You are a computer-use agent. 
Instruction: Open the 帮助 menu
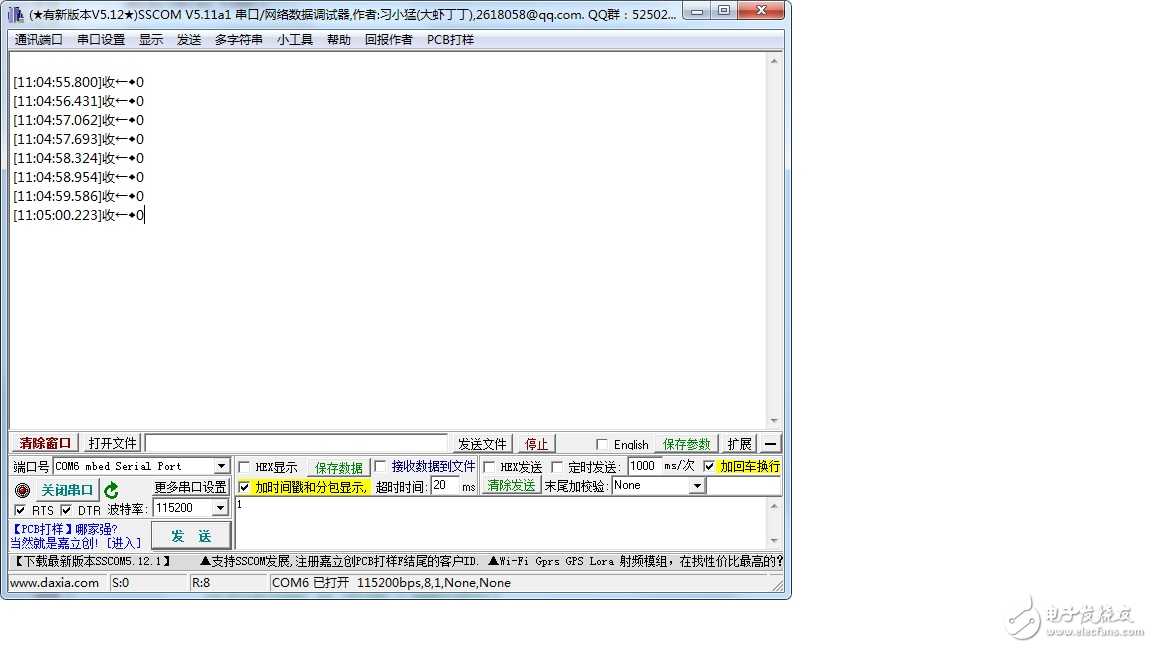(339, 40)
